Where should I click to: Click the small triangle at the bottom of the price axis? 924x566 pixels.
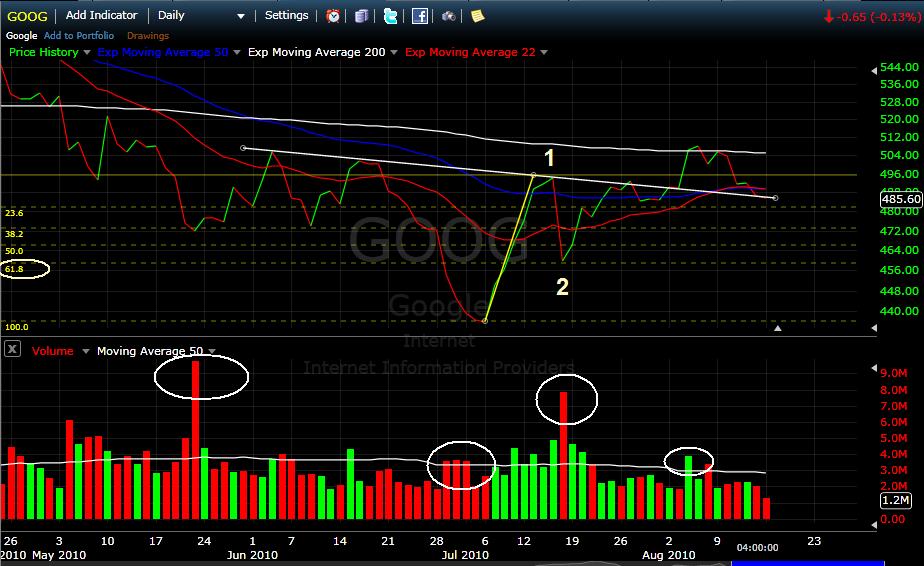[874, 328]
